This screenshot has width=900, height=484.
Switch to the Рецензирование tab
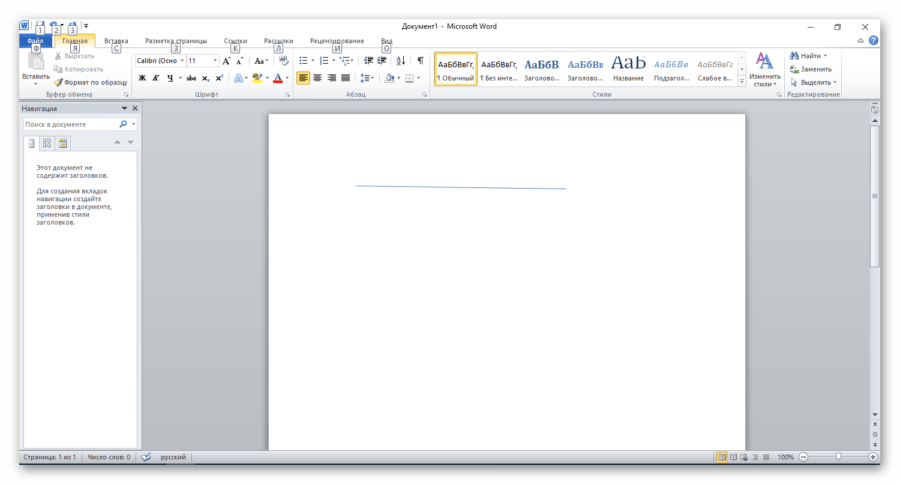click(337, 41)
